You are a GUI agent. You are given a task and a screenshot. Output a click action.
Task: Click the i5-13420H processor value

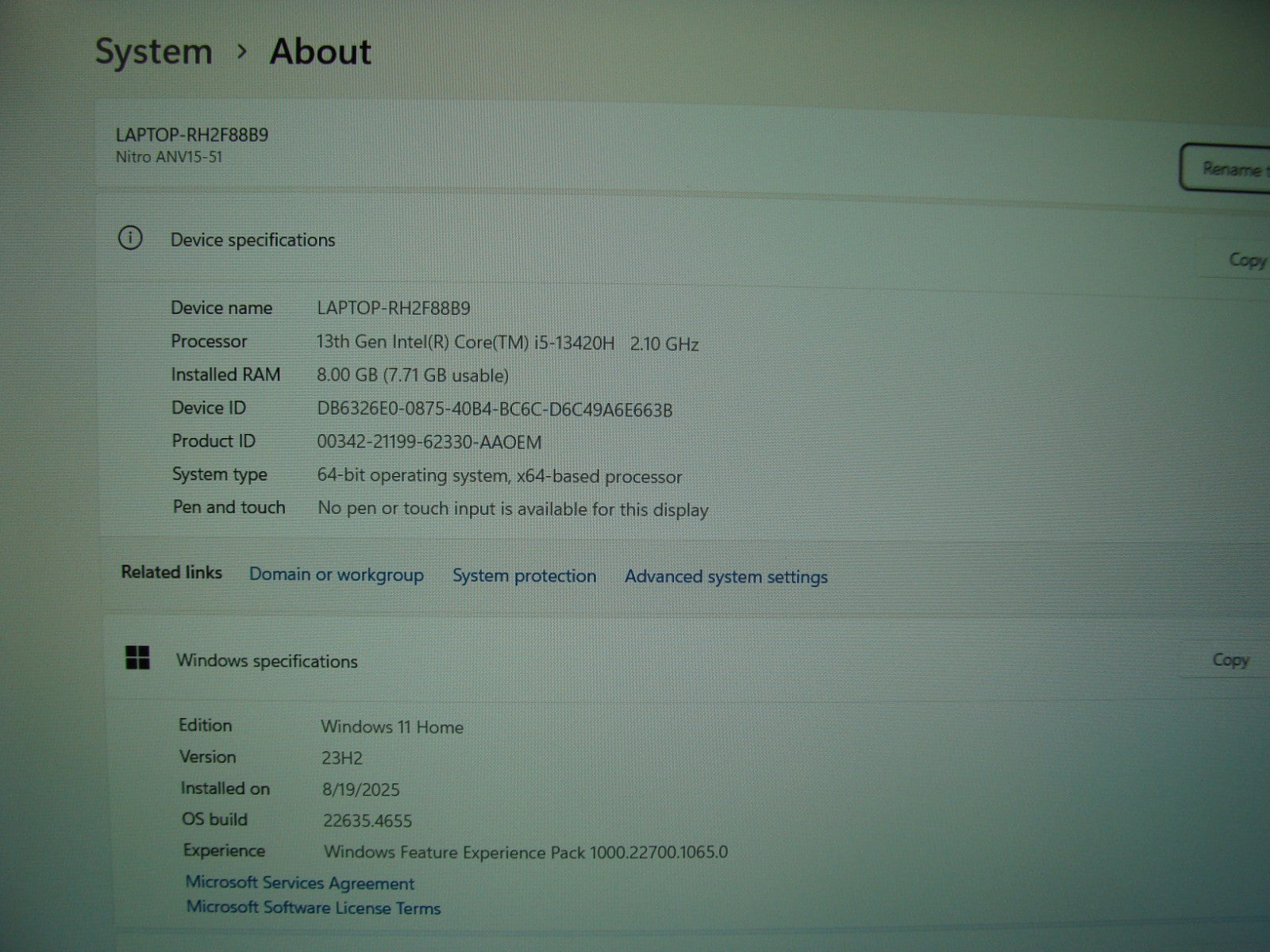[507, 343]
